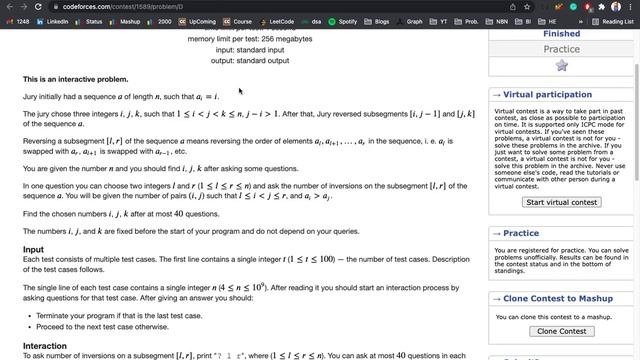
Task: Open the Grammarly green extension icon
Action: [x=573, y=7]
